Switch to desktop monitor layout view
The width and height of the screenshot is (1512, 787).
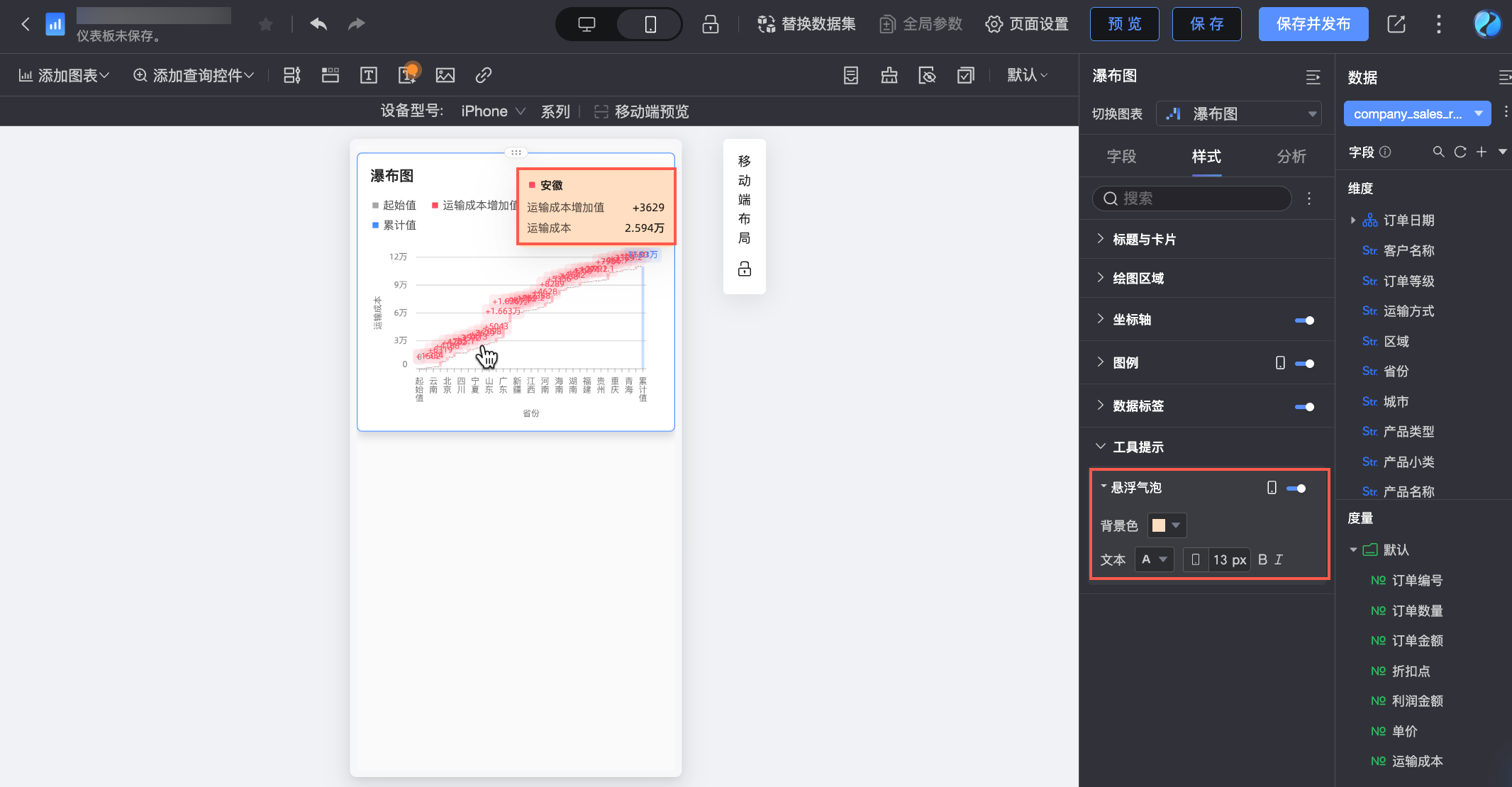click(587, 24)
